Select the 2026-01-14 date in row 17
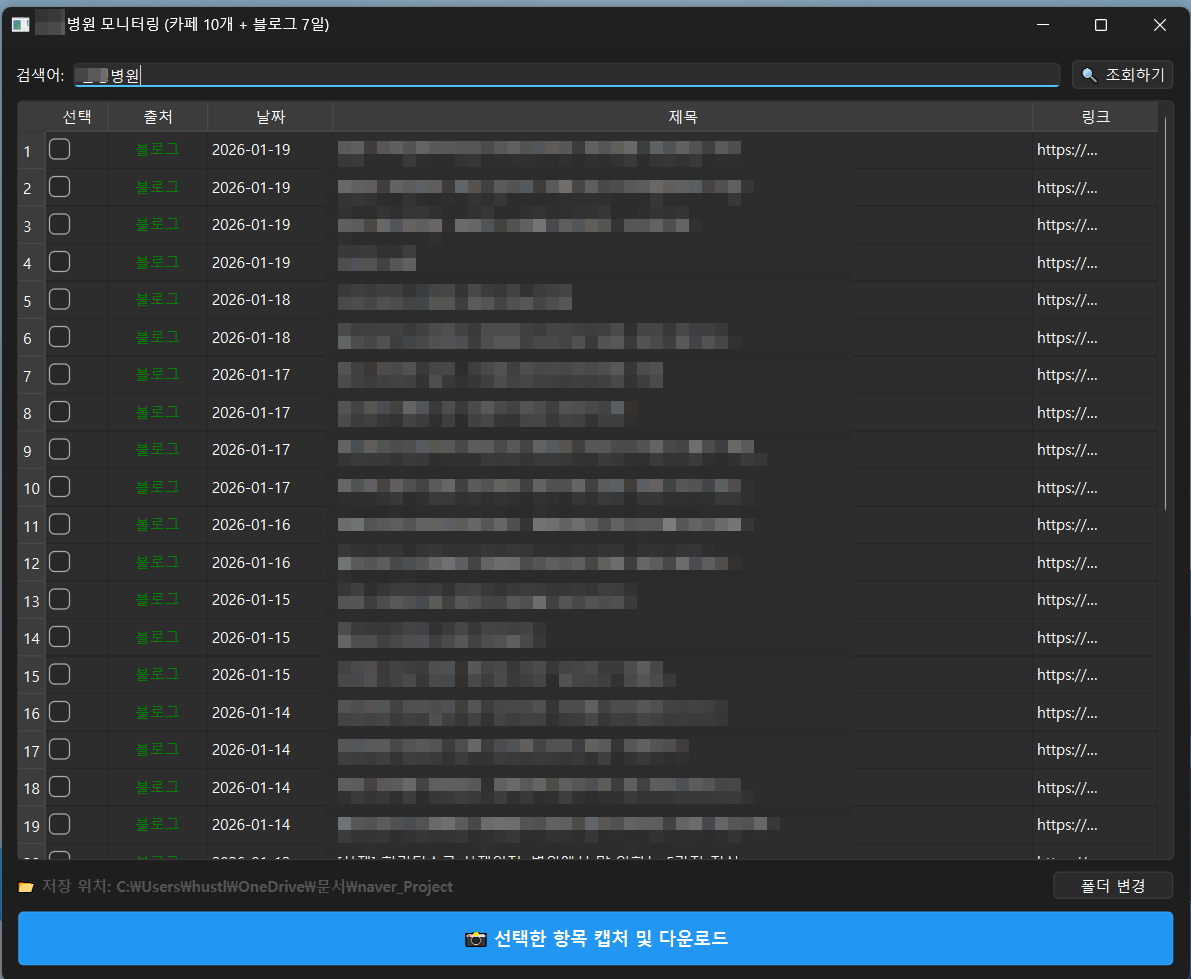The image size is (1191, 979). (x=251, y=750)
